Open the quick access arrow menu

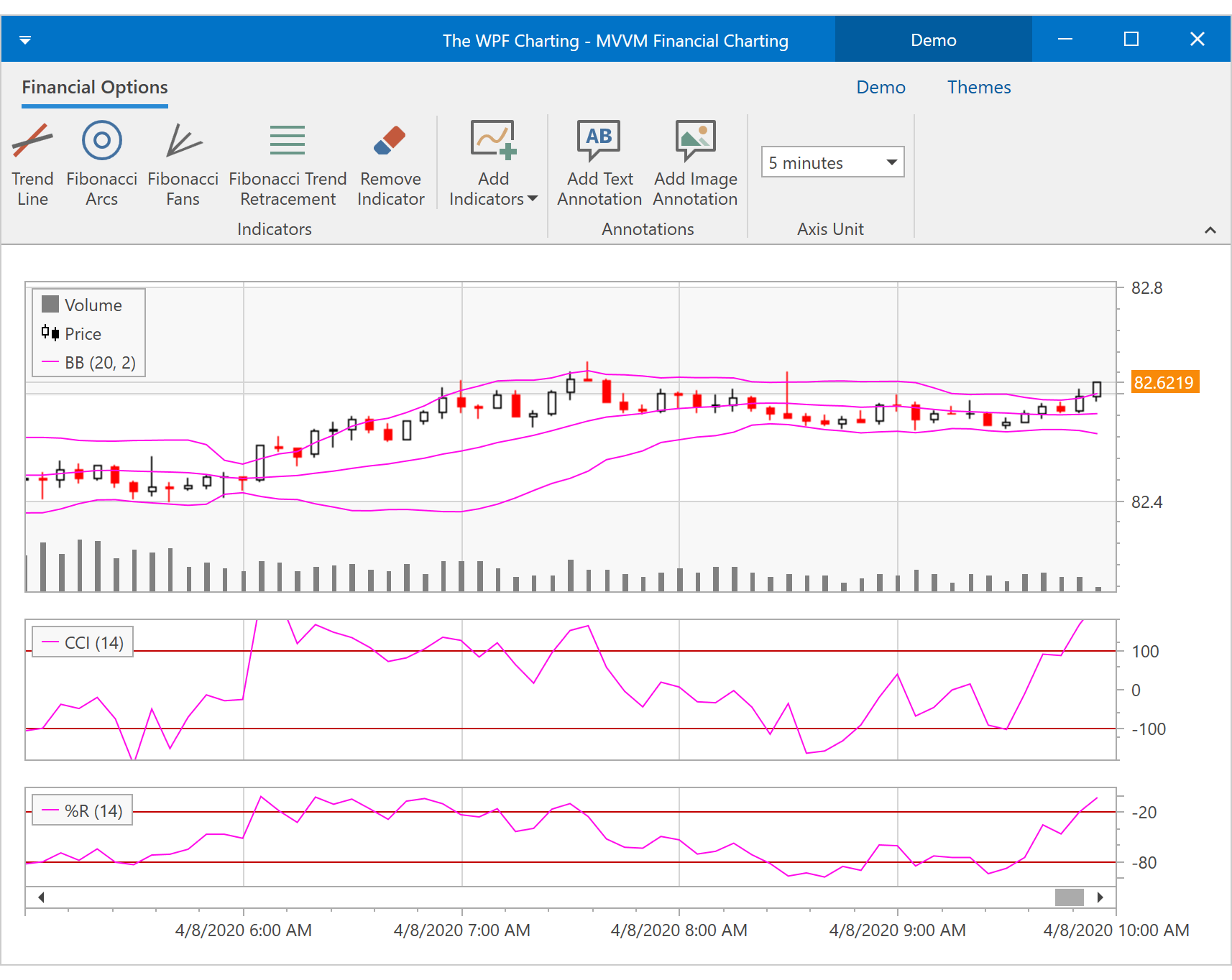[25, 40]
